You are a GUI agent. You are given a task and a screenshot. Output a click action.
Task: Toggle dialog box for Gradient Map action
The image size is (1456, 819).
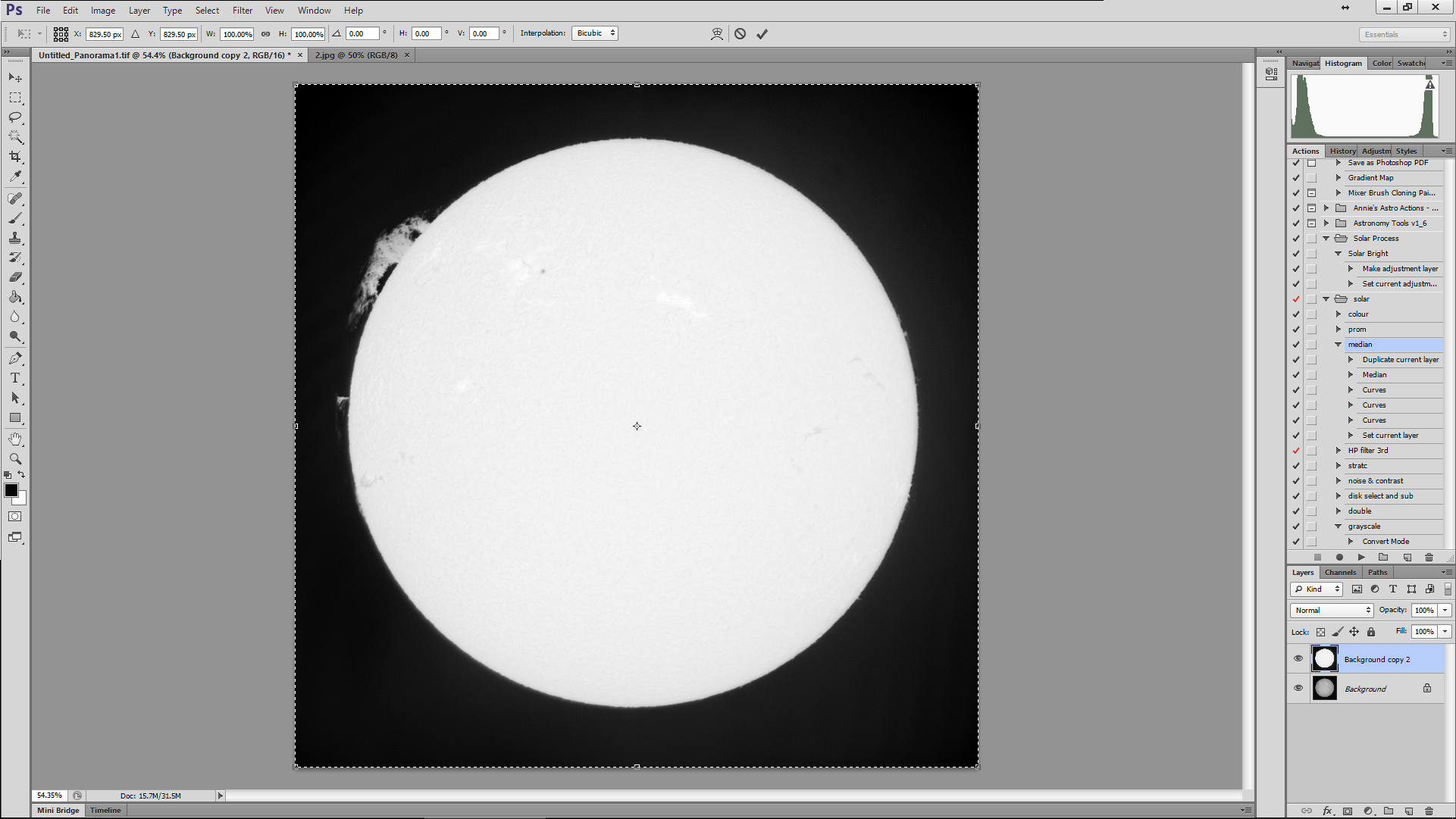coord(1311,178)
